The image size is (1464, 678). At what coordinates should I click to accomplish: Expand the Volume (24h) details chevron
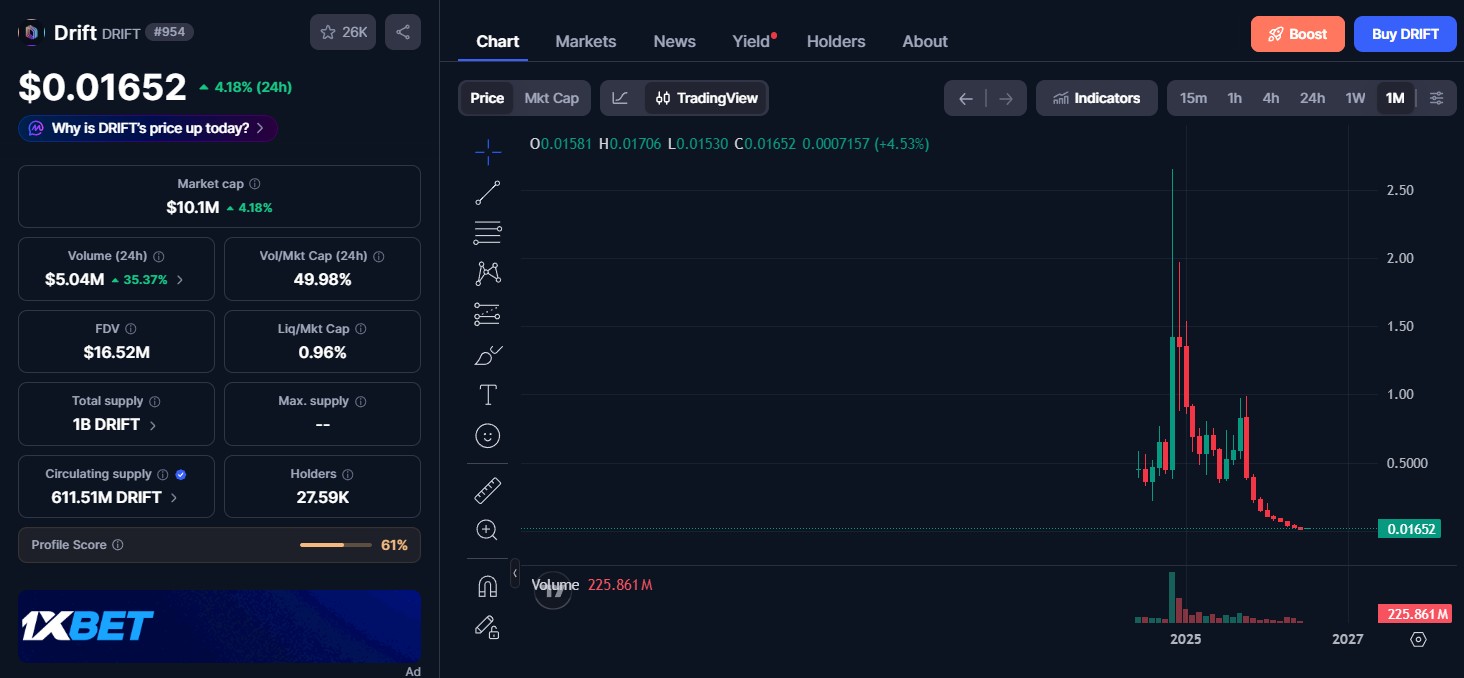[x=180, y=280]
